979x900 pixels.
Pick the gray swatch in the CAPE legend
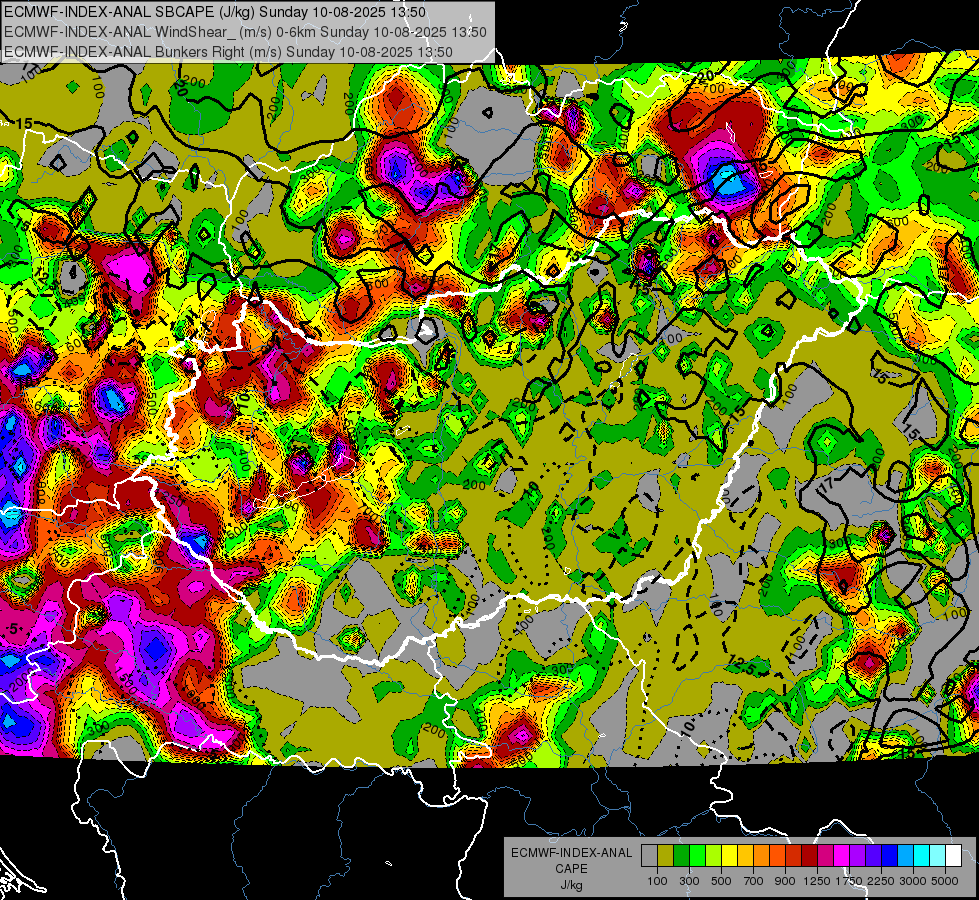pyautogui.click(x=649, y=856)
